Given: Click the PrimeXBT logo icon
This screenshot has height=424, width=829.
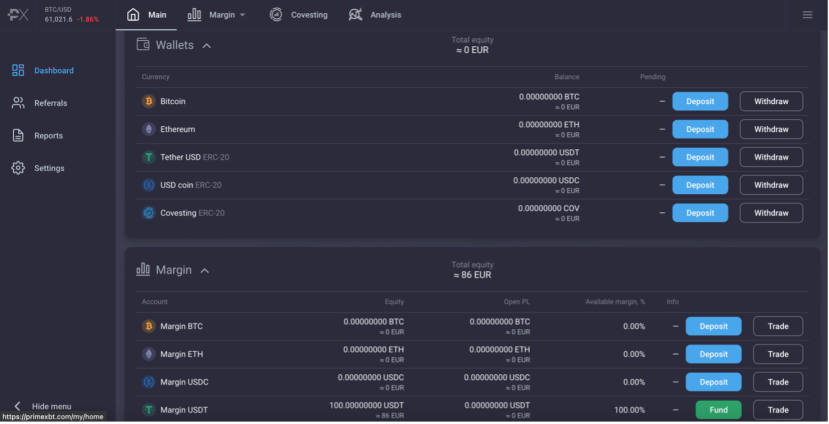Looking at the screenshot, I should 18,15.
